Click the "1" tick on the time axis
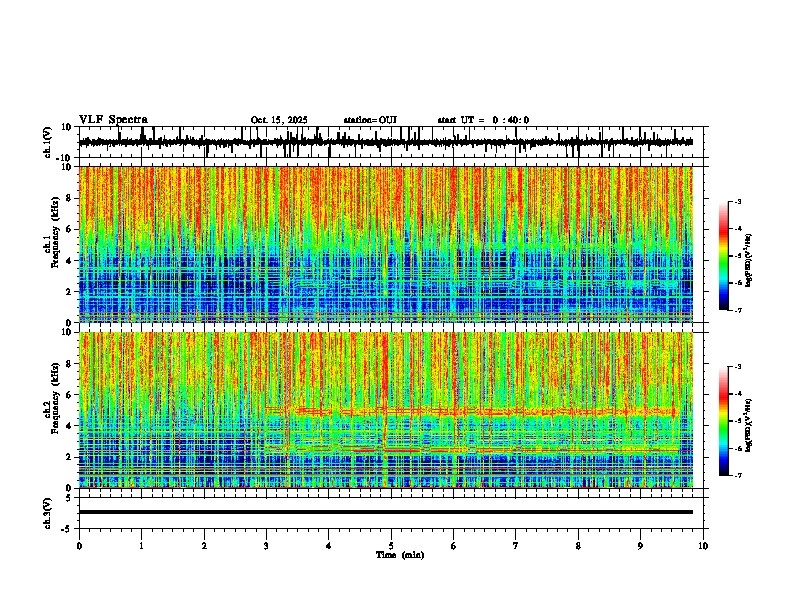792x612 pixels. point(141,546)
